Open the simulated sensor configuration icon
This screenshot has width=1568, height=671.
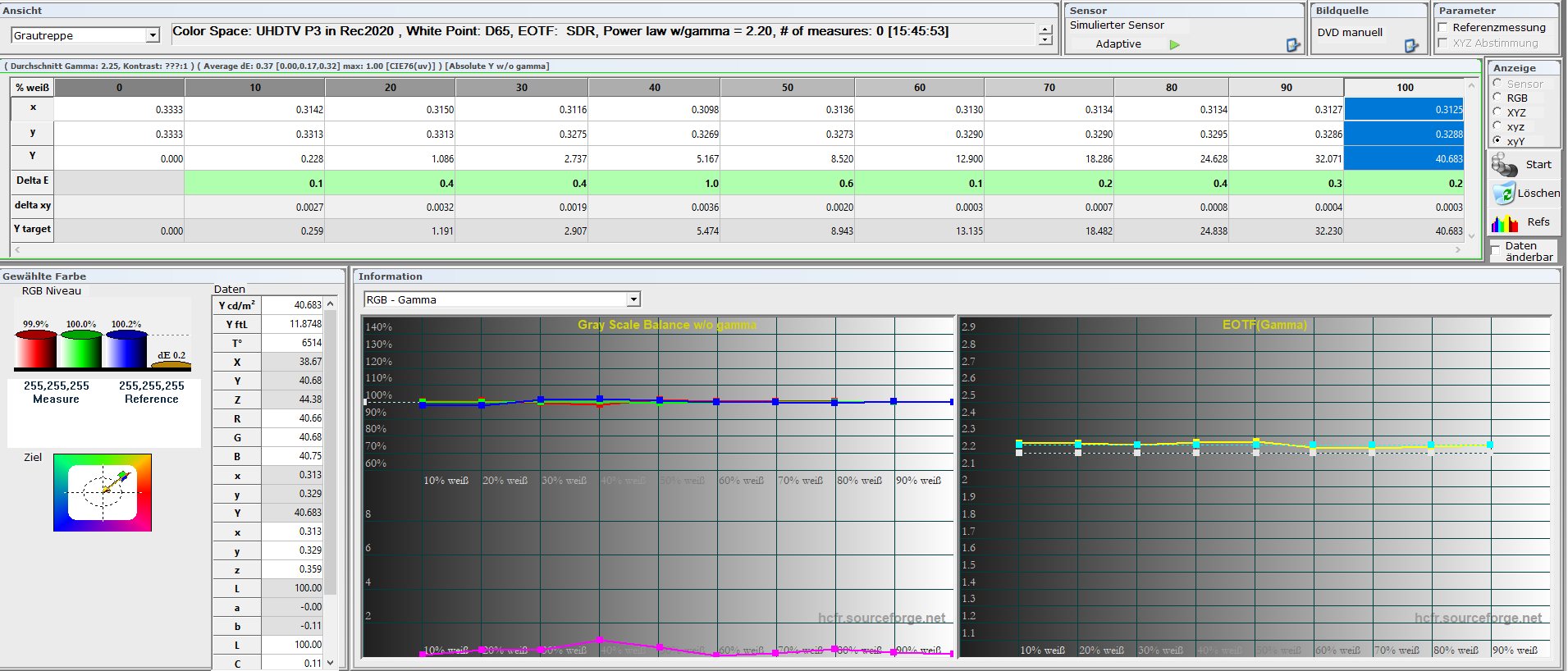[1293, 45]
